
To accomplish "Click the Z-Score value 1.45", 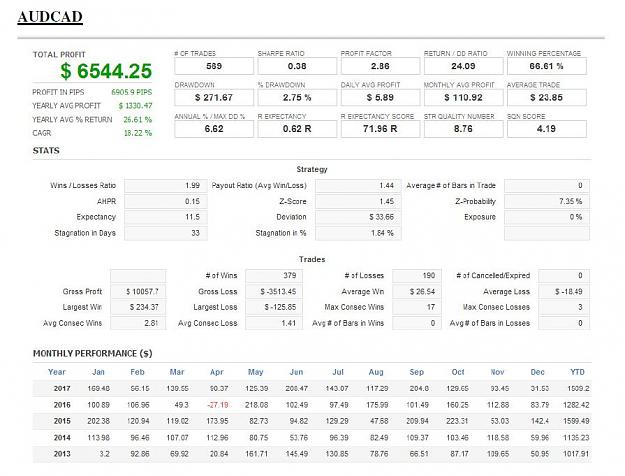I will (358, 202).
